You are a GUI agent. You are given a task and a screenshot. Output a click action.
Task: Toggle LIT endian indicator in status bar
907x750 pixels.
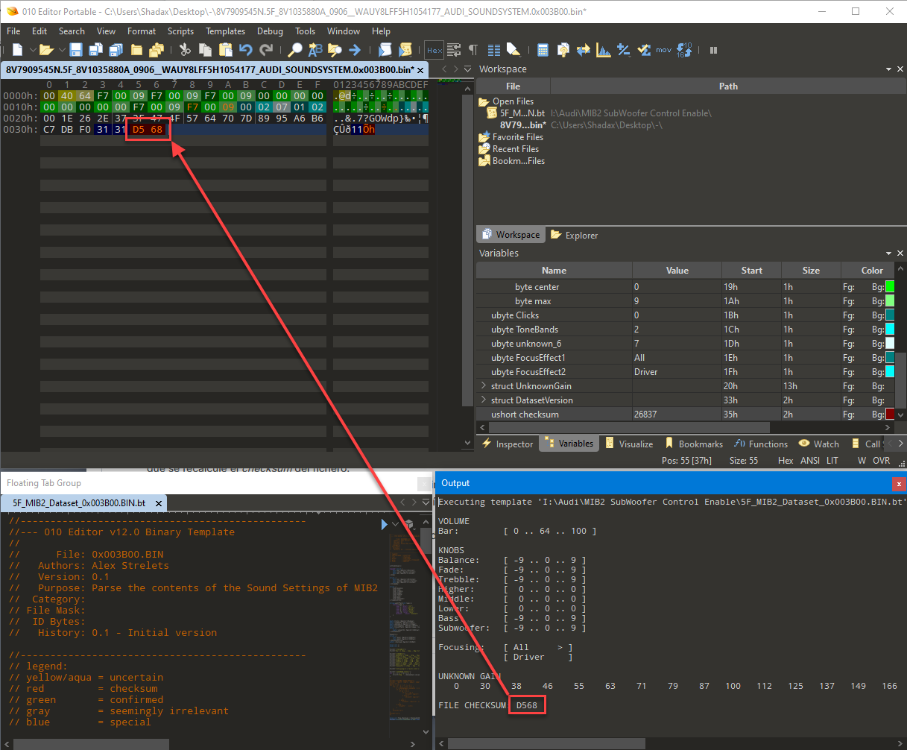point(832,461)
